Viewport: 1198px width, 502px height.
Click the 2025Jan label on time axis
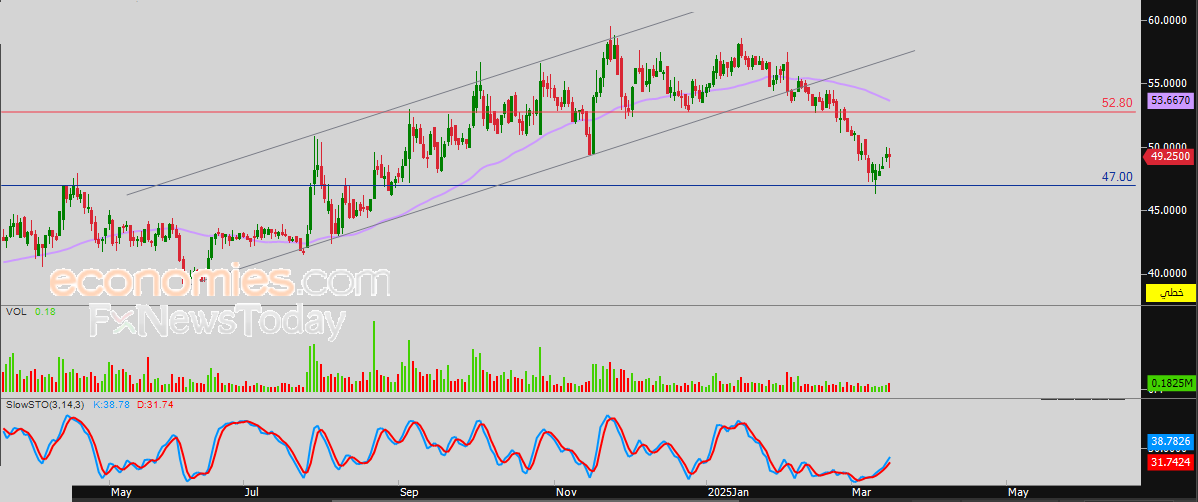click(727, 493)
